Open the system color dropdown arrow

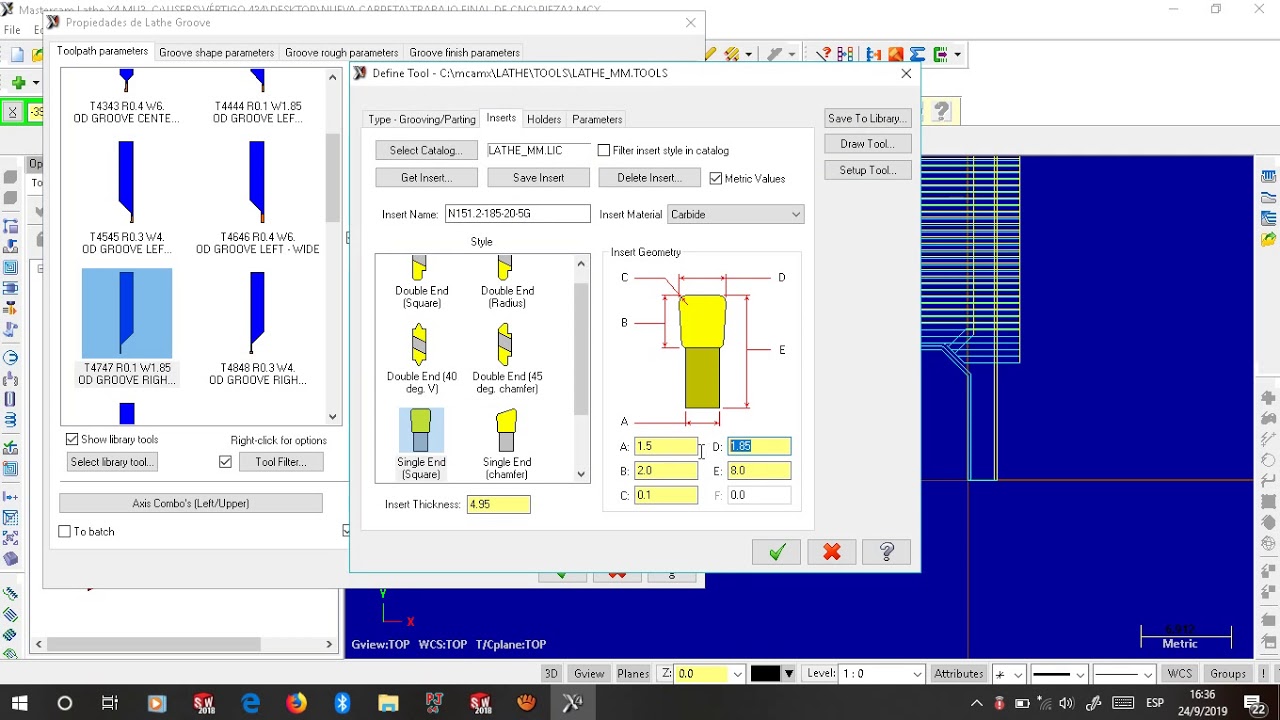(x=789, y=674)
